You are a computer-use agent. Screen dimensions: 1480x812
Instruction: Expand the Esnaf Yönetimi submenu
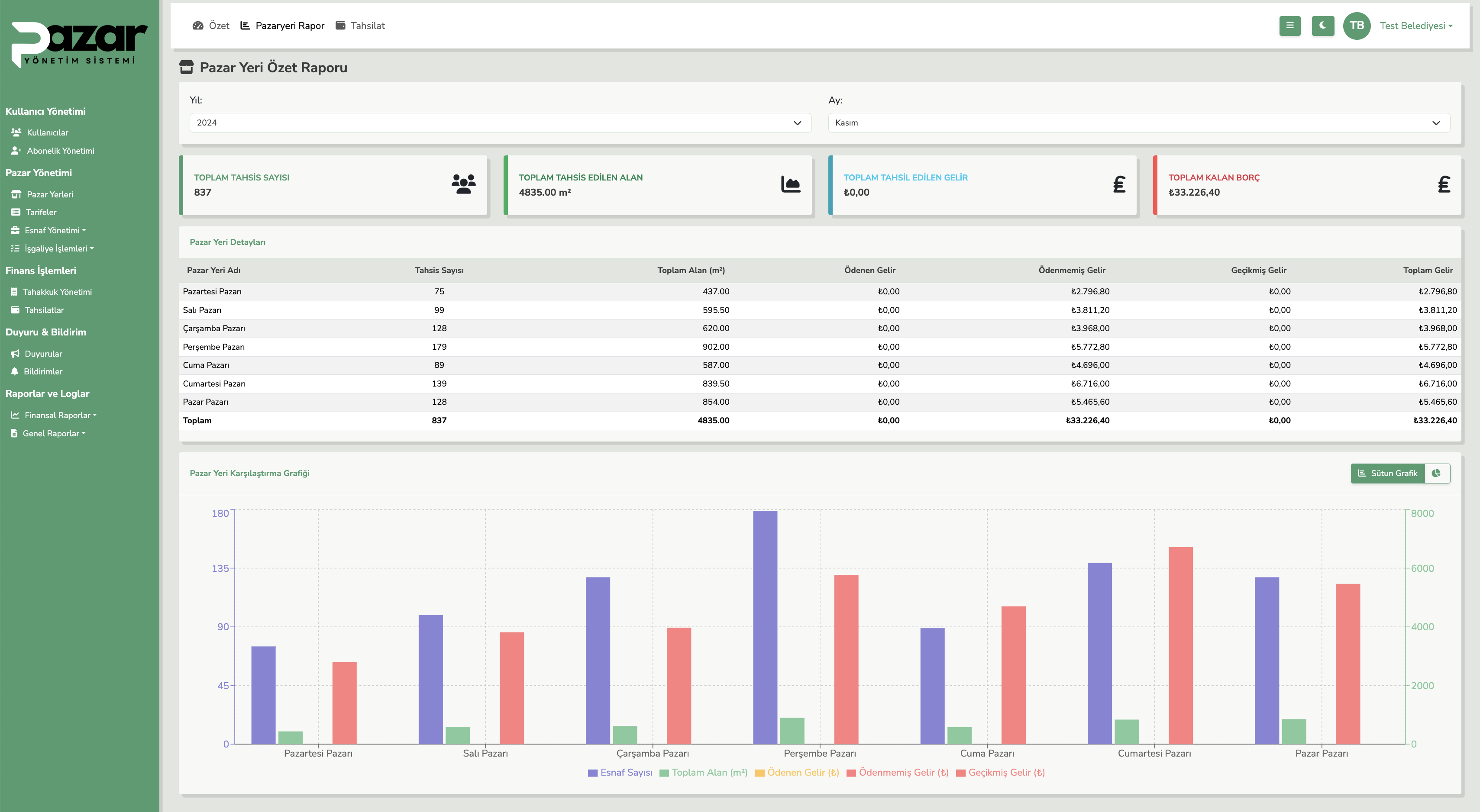click(x=55, y=230)
